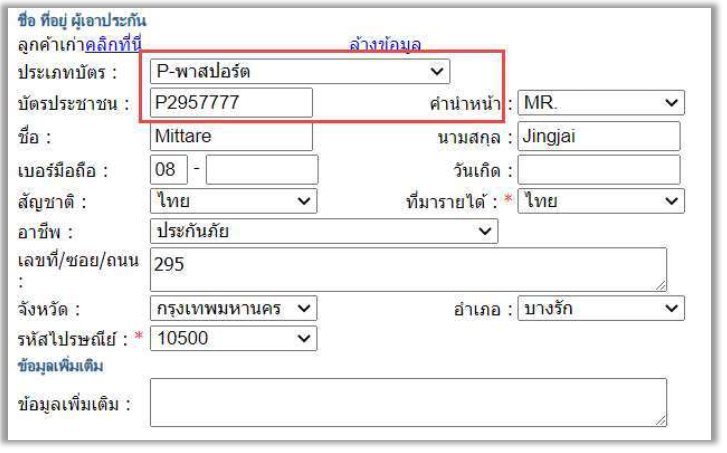Screen dimensions: 727x453
Task: Click the 'นามสกุล :' label
Action: coord(475,138)
